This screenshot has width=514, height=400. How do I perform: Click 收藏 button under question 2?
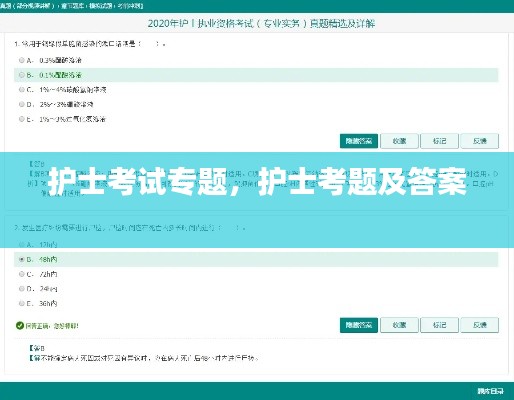click(399, 325)
